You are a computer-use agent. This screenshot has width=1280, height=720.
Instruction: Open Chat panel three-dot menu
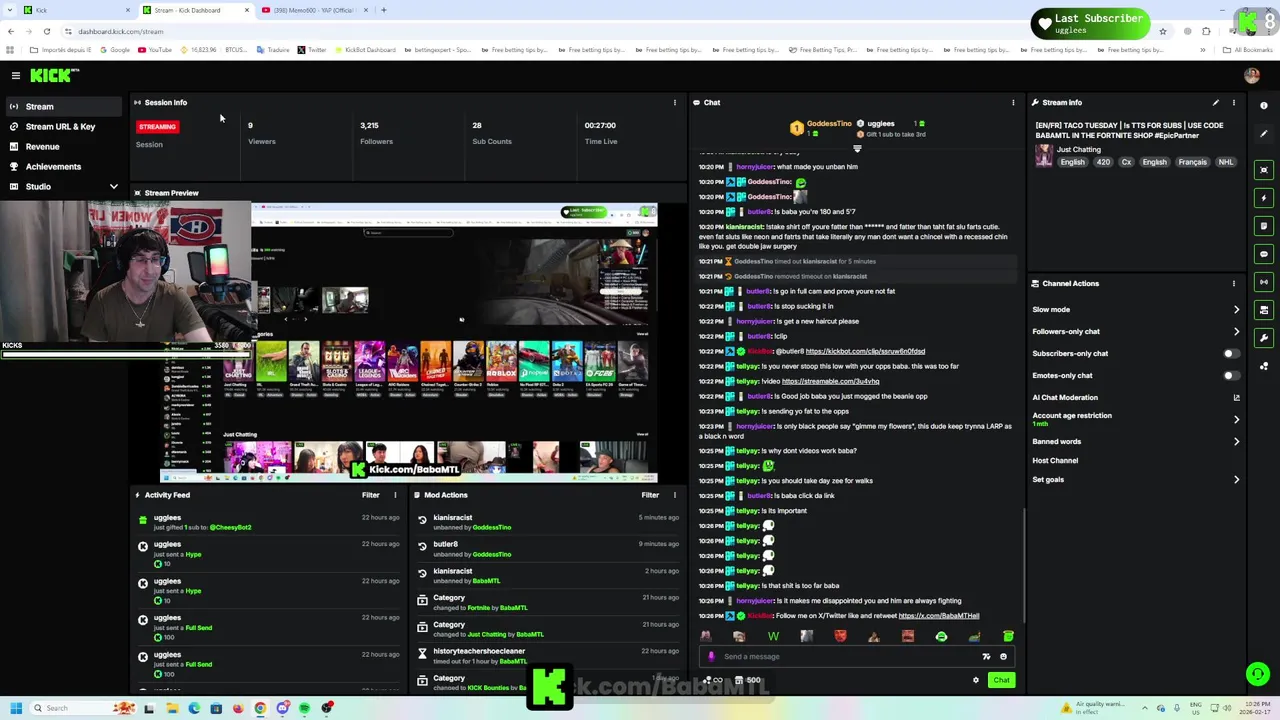coord(1013,102)
